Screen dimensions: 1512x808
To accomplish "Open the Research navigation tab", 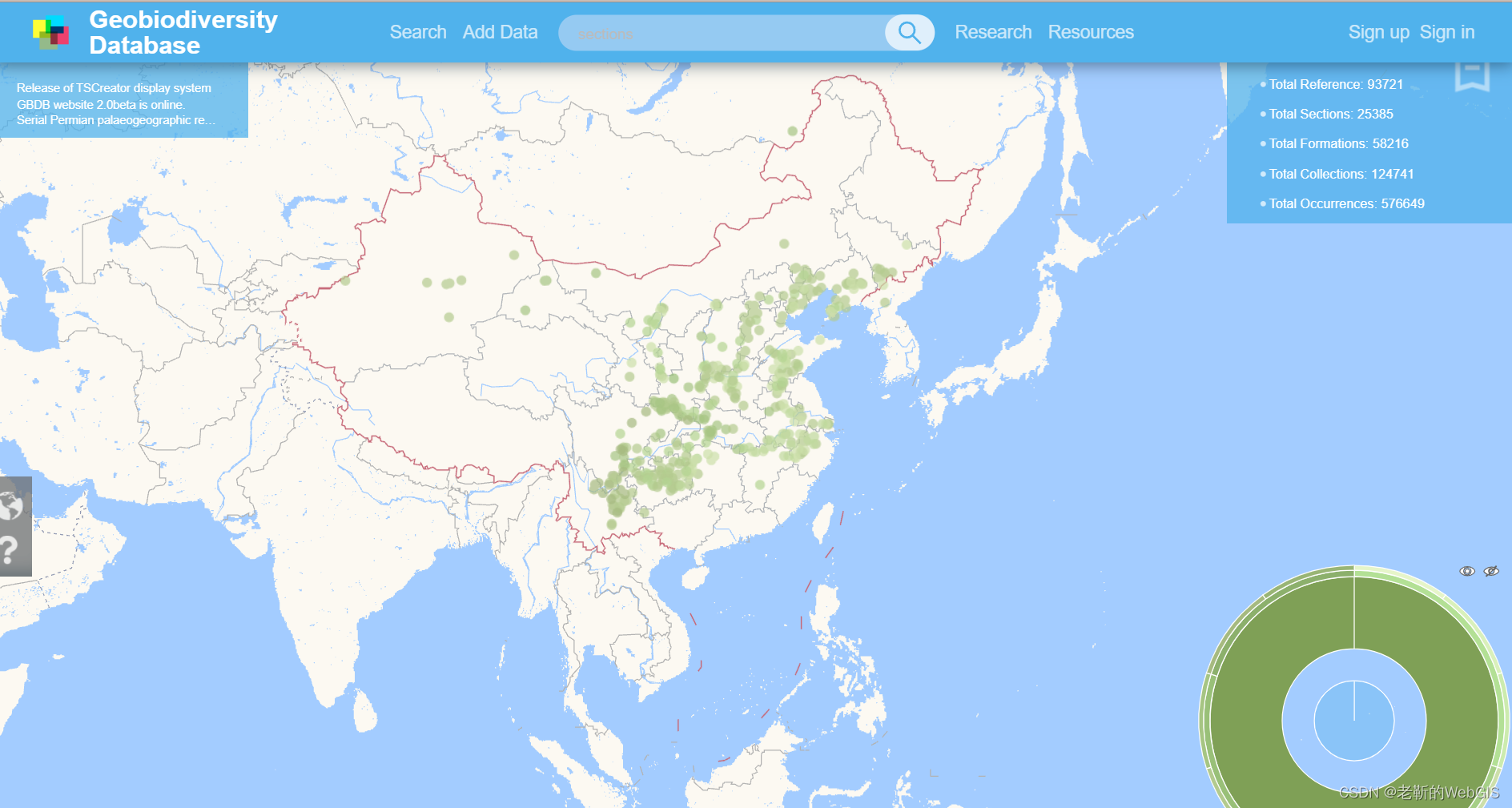I will [993, 32].
